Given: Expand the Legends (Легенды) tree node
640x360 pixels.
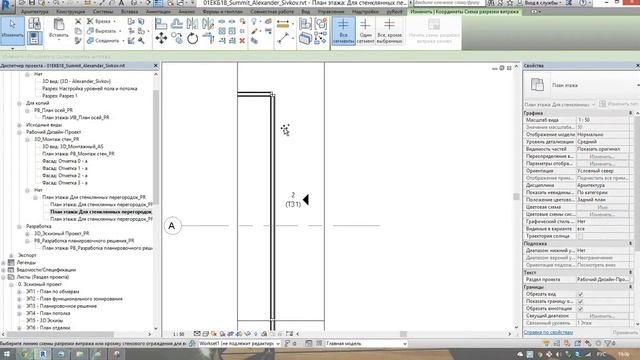Looking at the screenshot, I should 4,262.
